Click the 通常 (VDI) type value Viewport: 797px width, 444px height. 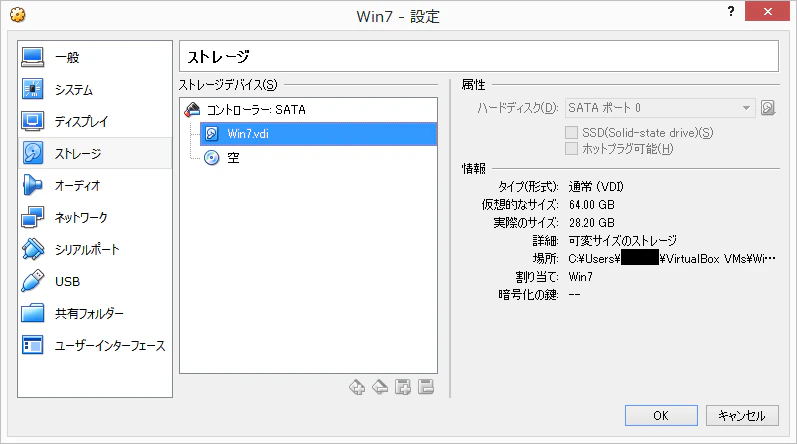point(596,186)
